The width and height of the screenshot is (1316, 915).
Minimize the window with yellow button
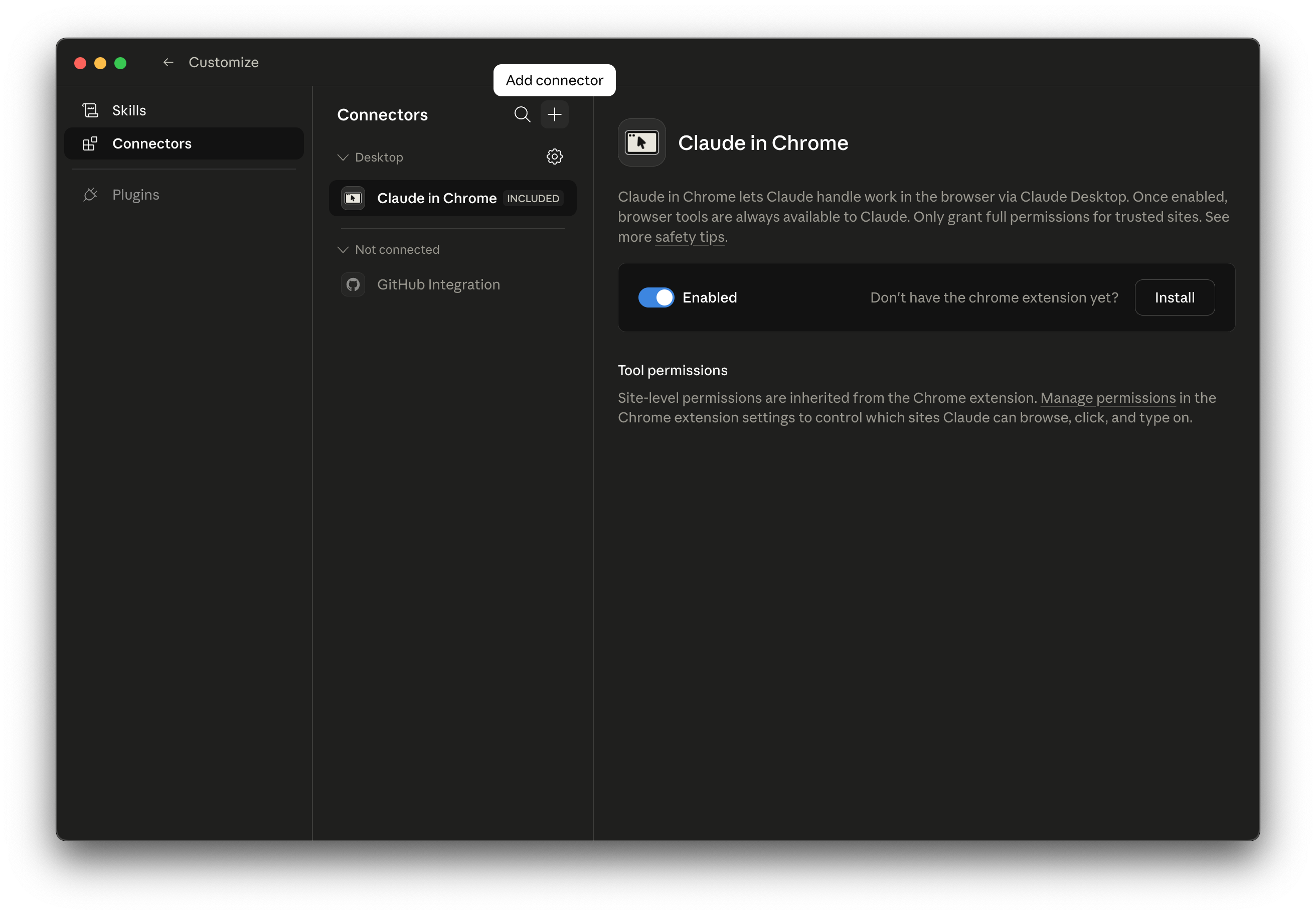click(x=100, y=63)
